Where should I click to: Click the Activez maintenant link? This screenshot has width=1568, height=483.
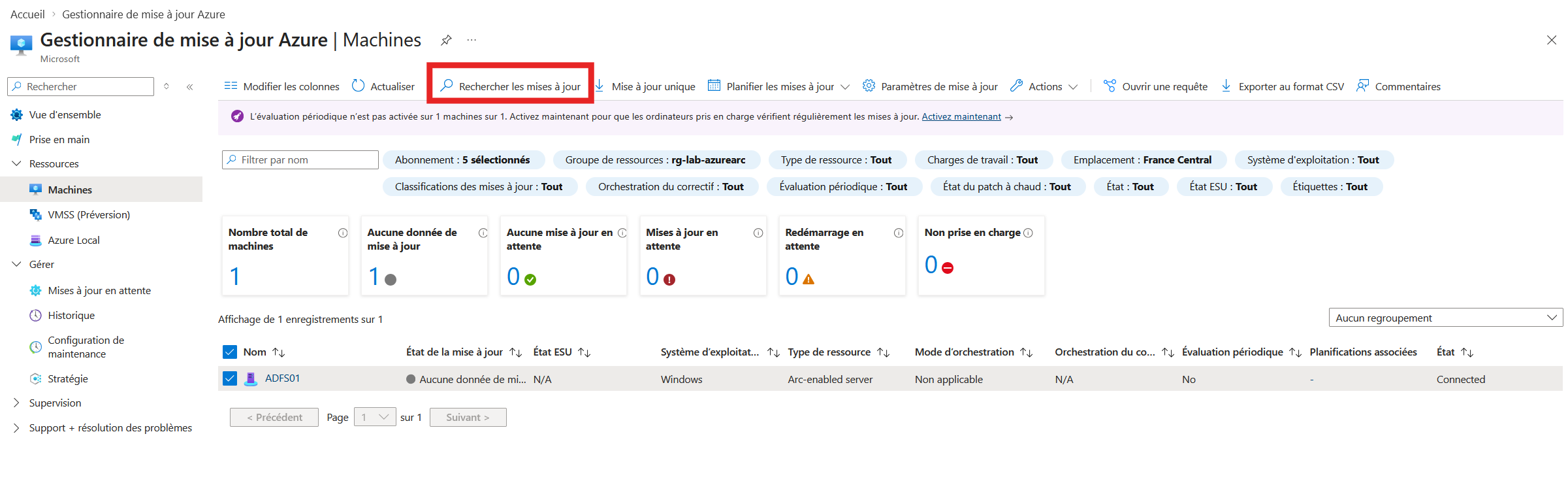[x=961, y=117]
